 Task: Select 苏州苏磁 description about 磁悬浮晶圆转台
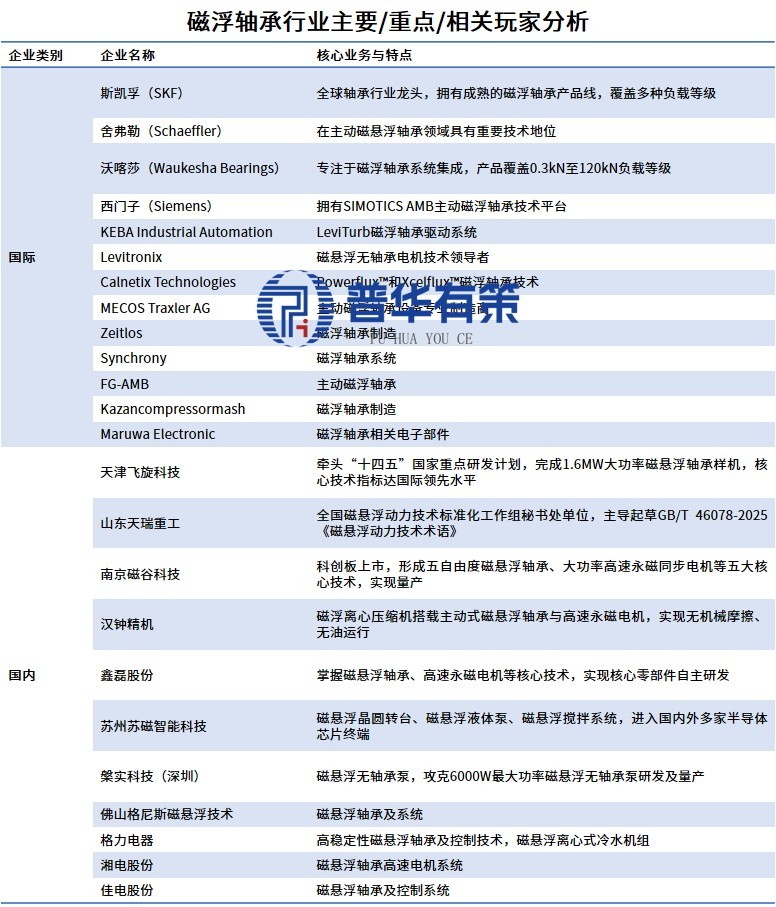pyautogui.click(x=542, y=726)
